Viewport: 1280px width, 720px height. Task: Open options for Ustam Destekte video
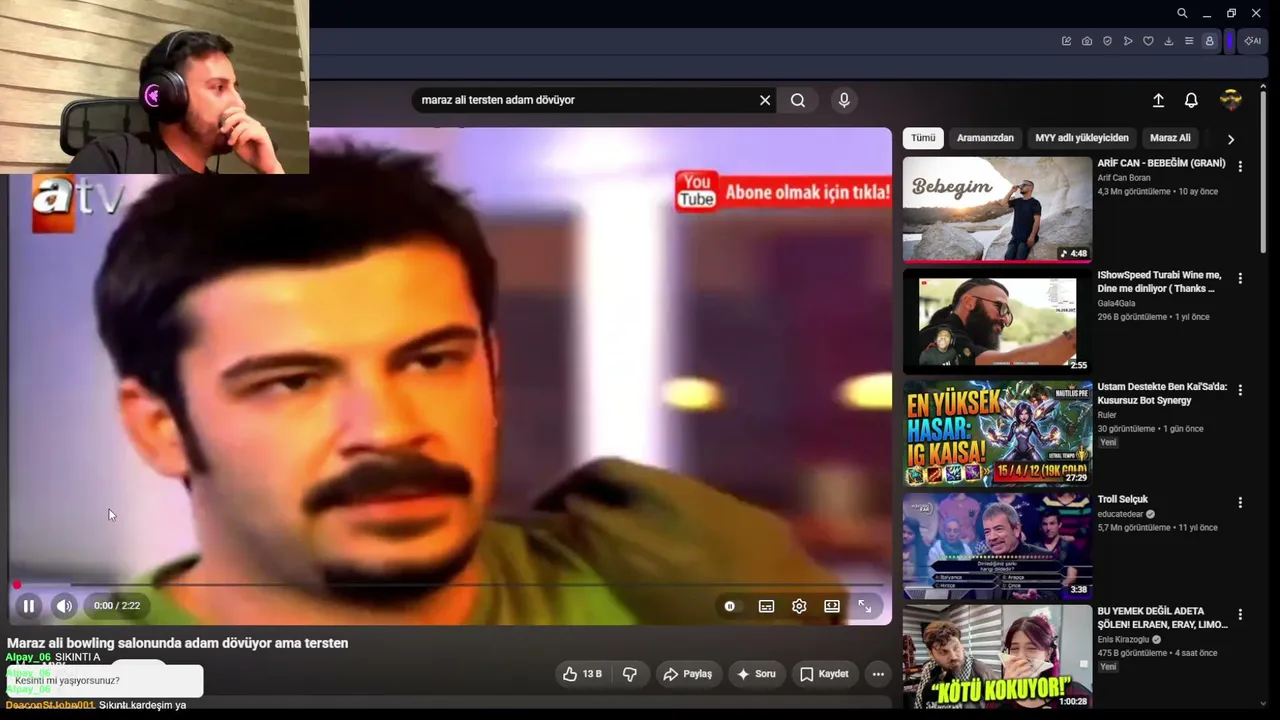1240,390
